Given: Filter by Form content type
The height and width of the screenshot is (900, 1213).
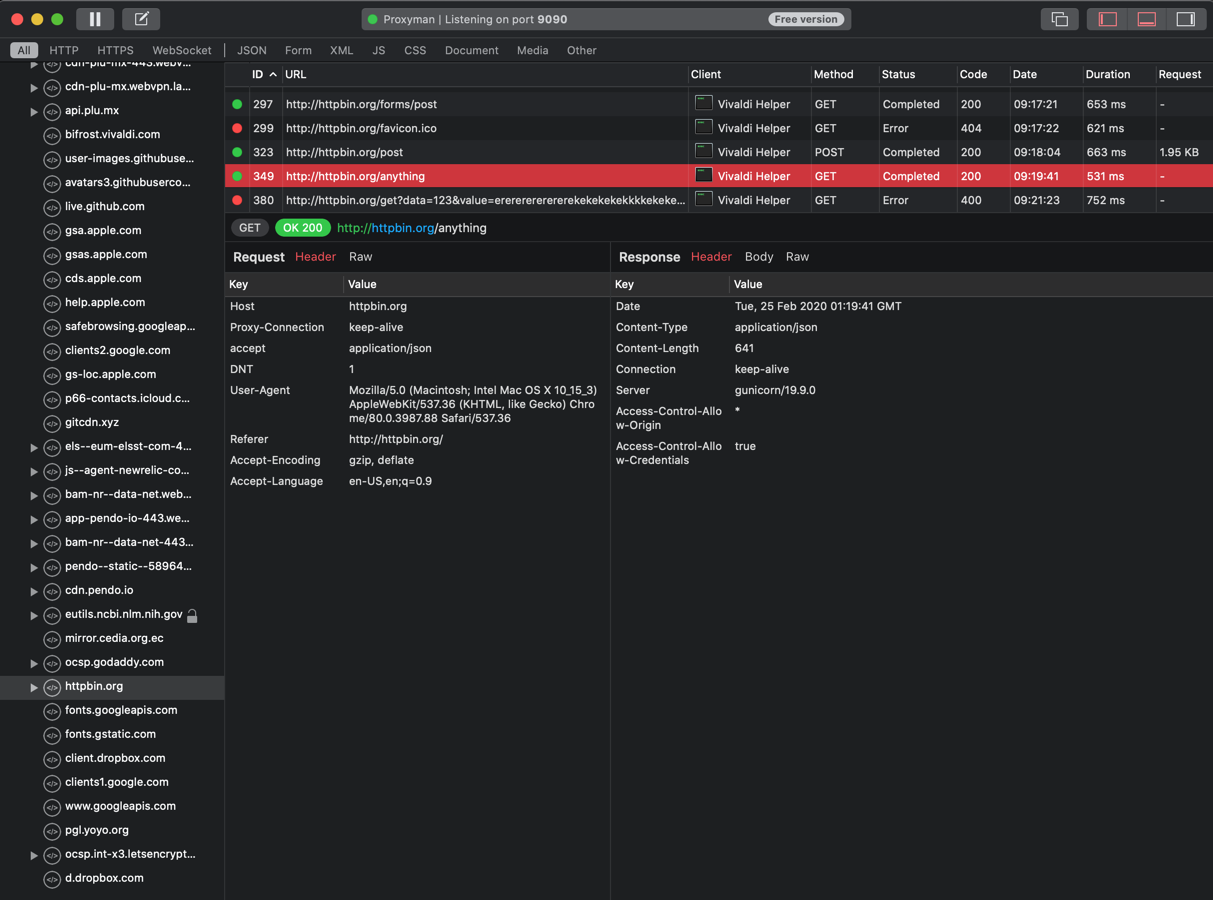Looking at the screenshot, I should (x=298, y=50).
